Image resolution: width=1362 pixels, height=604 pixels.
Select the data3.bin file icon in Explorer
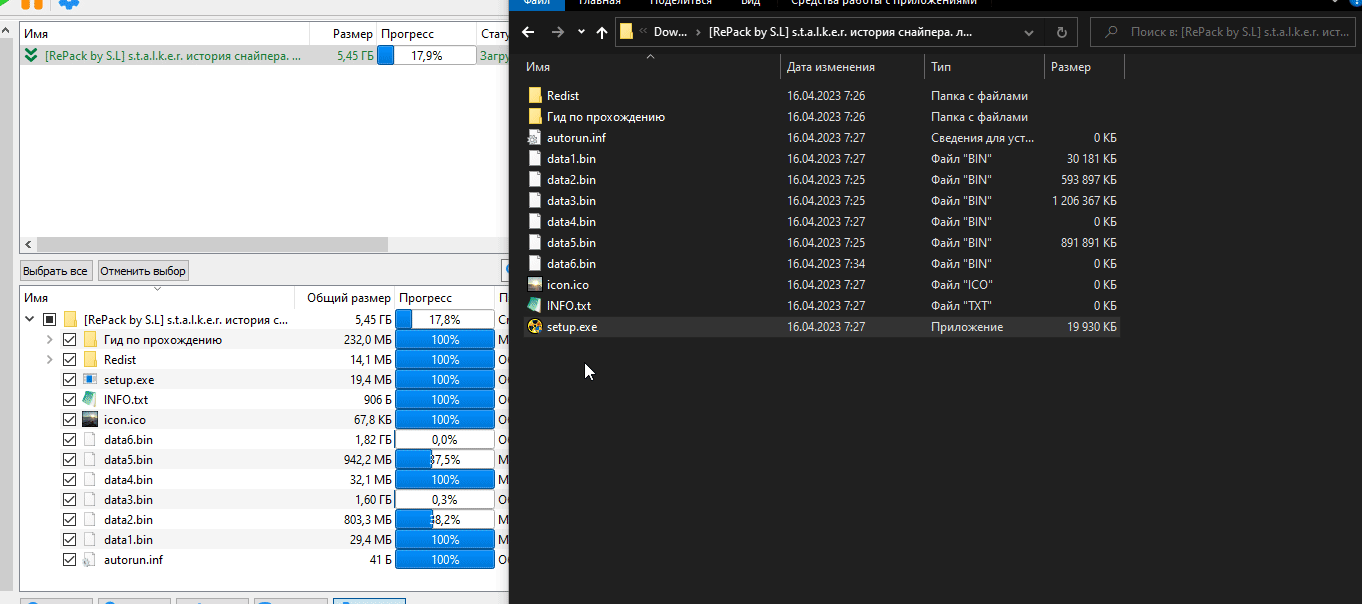click(x=535, y=201)
